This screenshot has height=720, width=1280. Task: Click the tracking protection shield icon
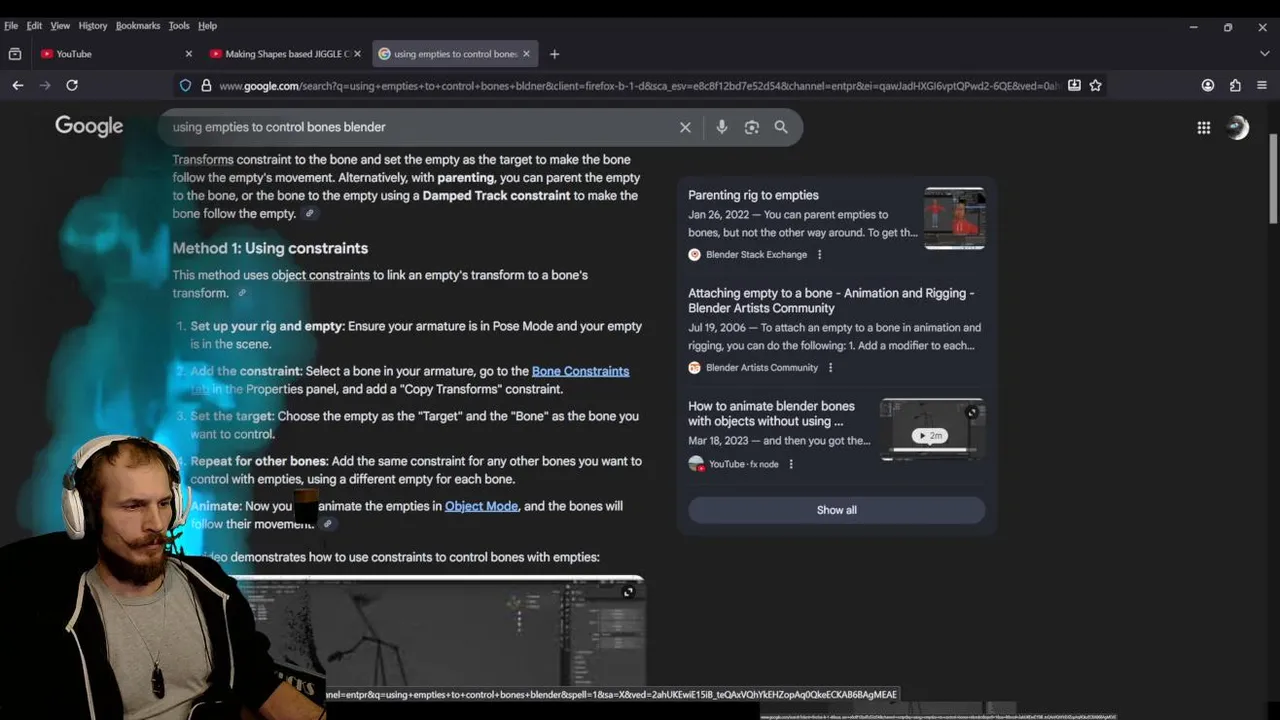185,86
